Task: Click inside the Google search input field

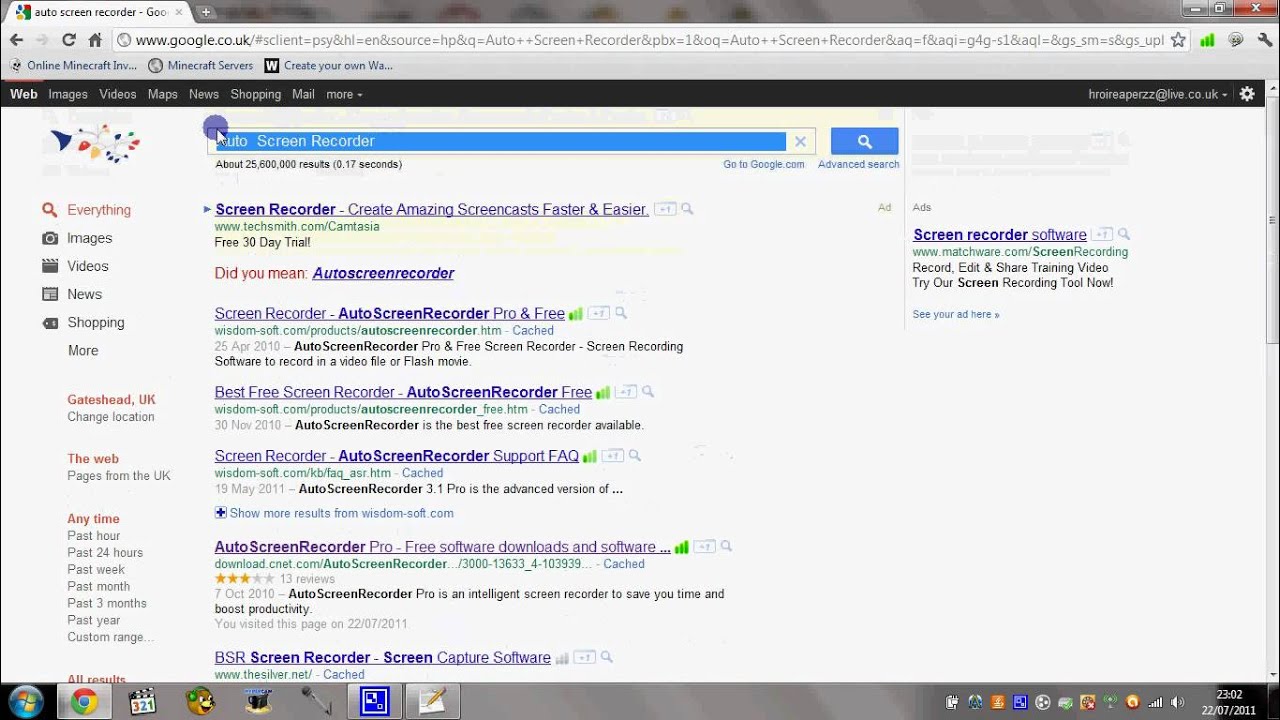Action: pyautogui.click(x=500, y=142)
